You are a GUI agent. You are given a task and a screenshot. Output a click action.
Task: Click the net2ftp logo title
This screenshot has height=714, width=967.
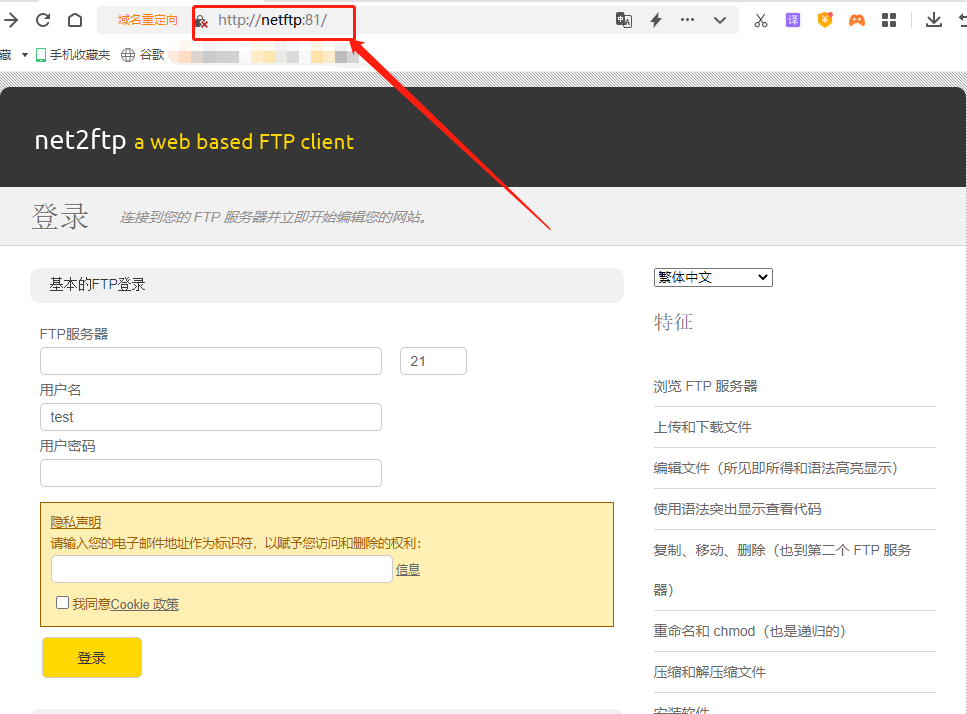80,141
